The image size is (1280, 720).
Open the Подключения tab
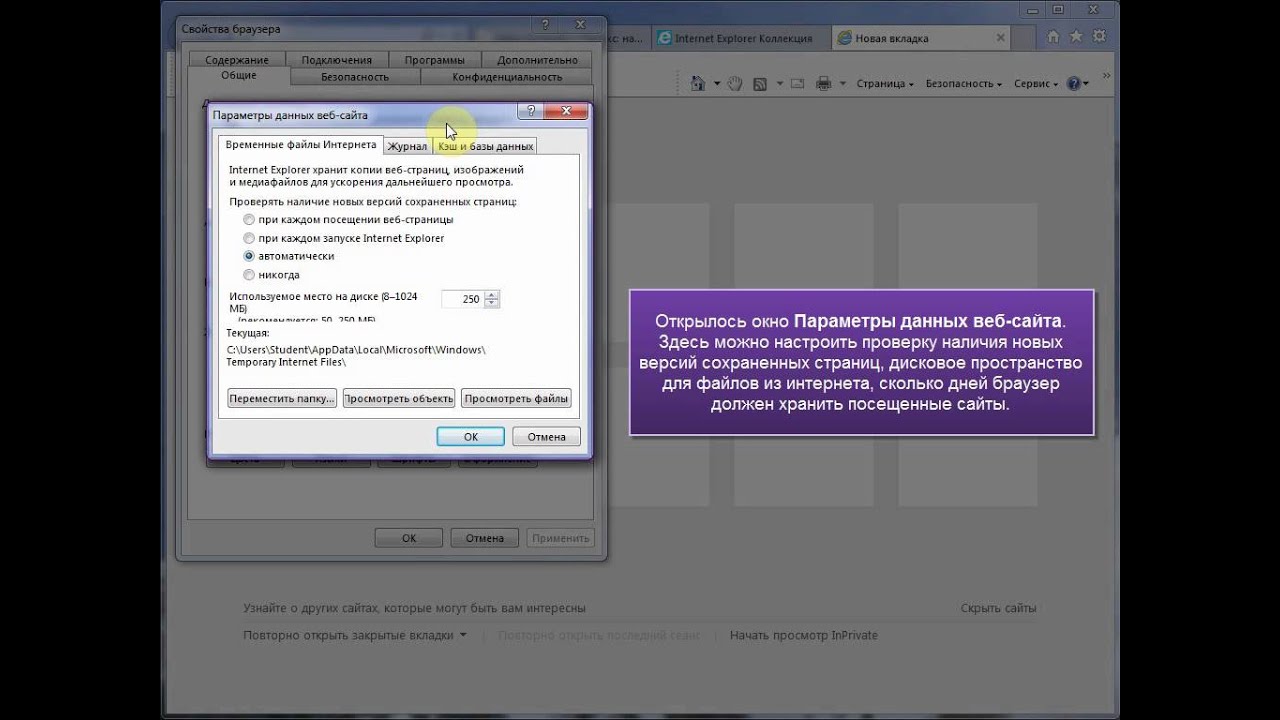(336, 60)
